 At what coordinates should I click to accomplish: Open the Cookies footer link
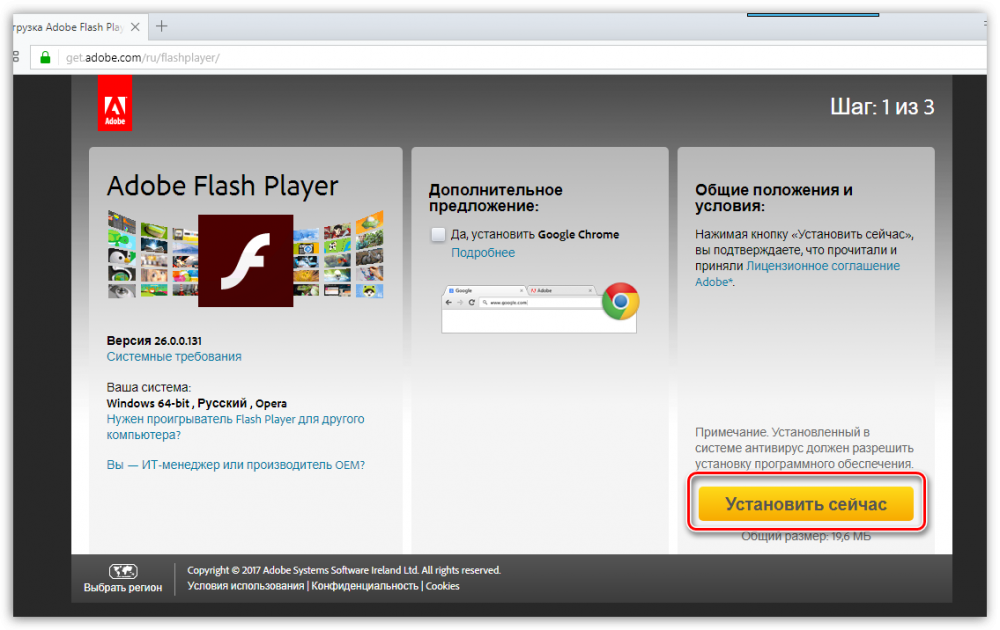coord(443,586)
